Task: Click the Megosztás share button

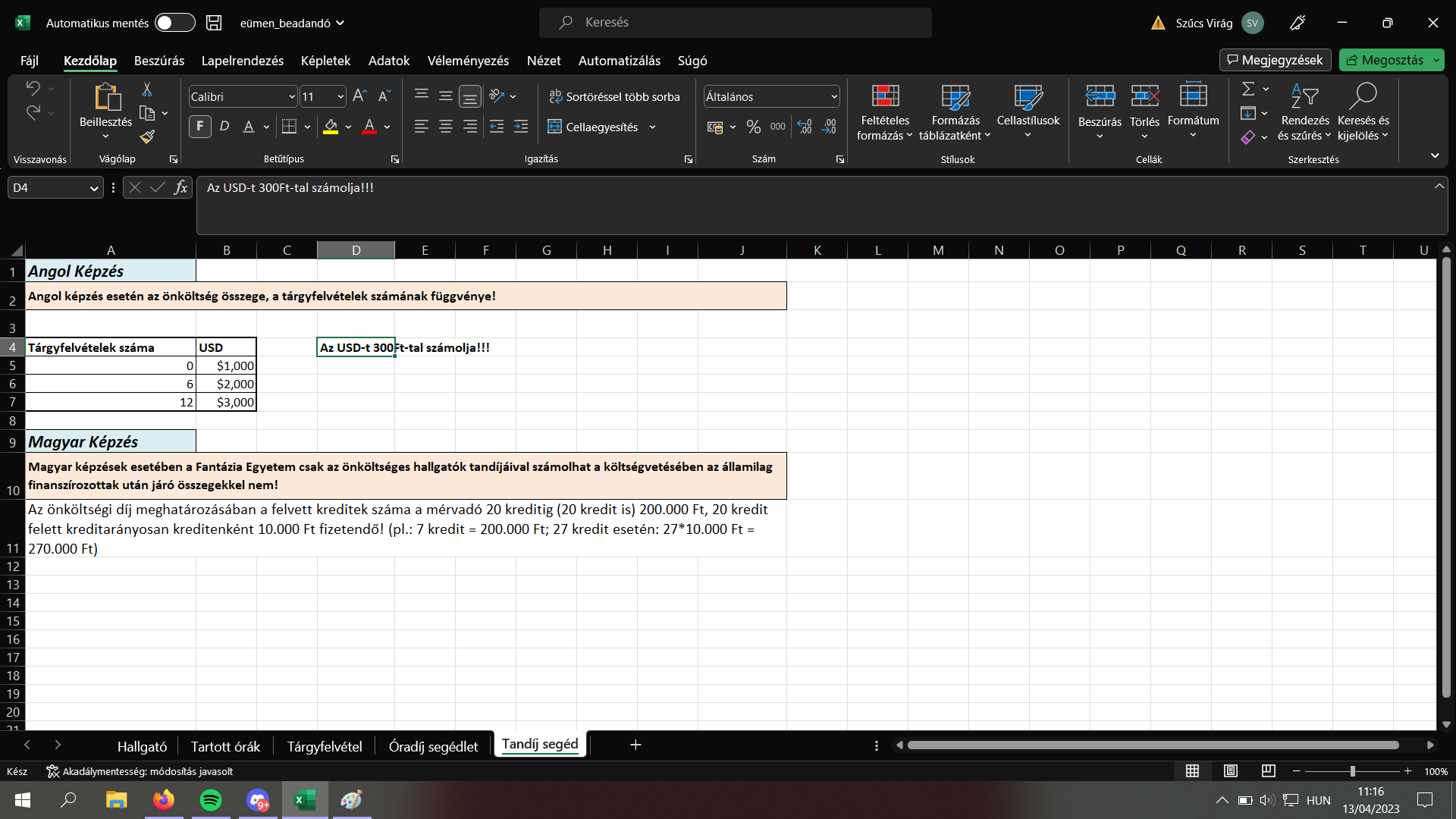Action: point(1385,60)
